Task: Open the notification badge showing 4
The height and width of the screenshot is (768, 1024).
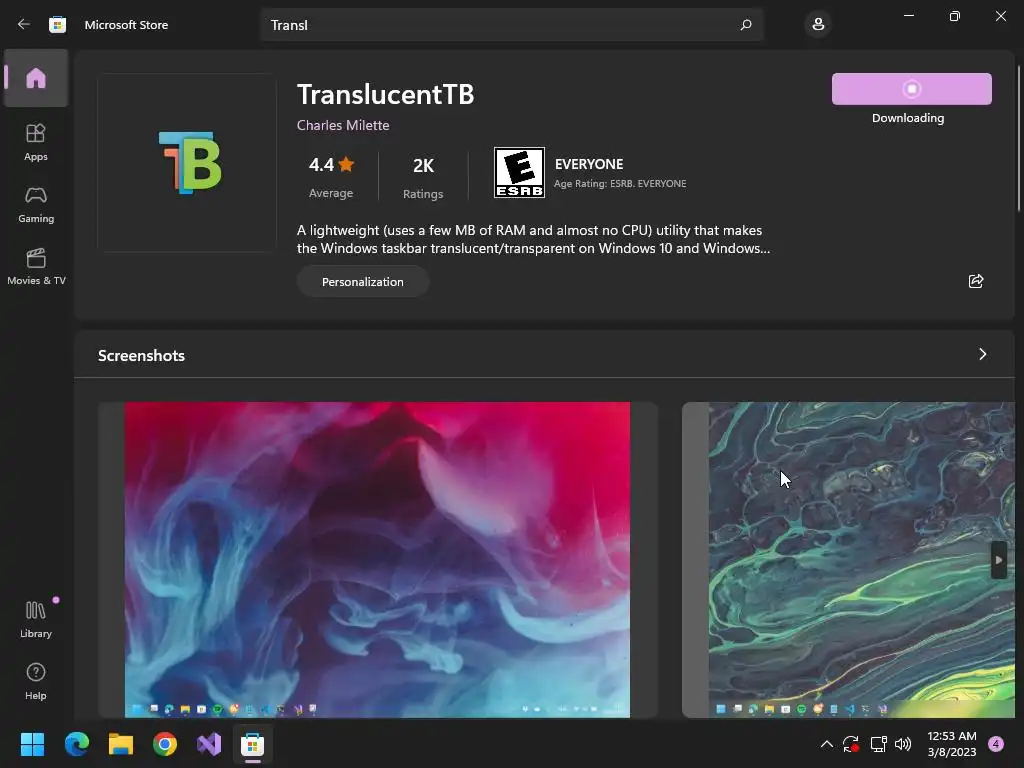Action: coord(996,744)
